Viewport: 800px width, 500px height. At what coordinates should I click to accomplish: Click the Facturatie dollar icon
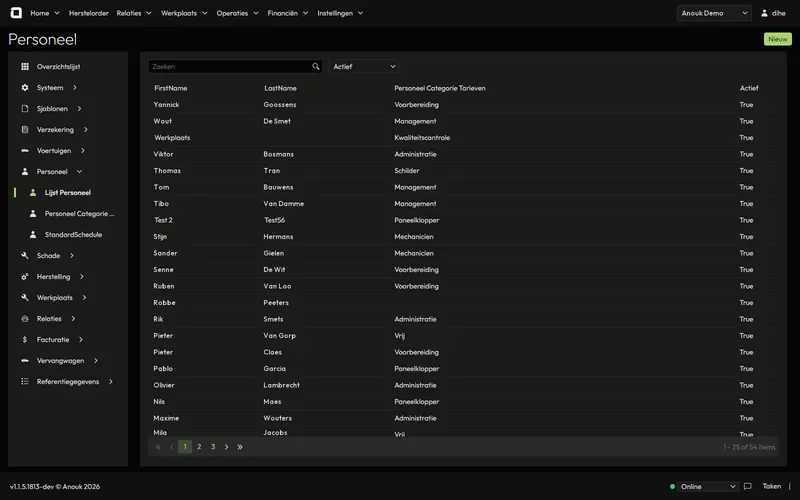point(24,339)
